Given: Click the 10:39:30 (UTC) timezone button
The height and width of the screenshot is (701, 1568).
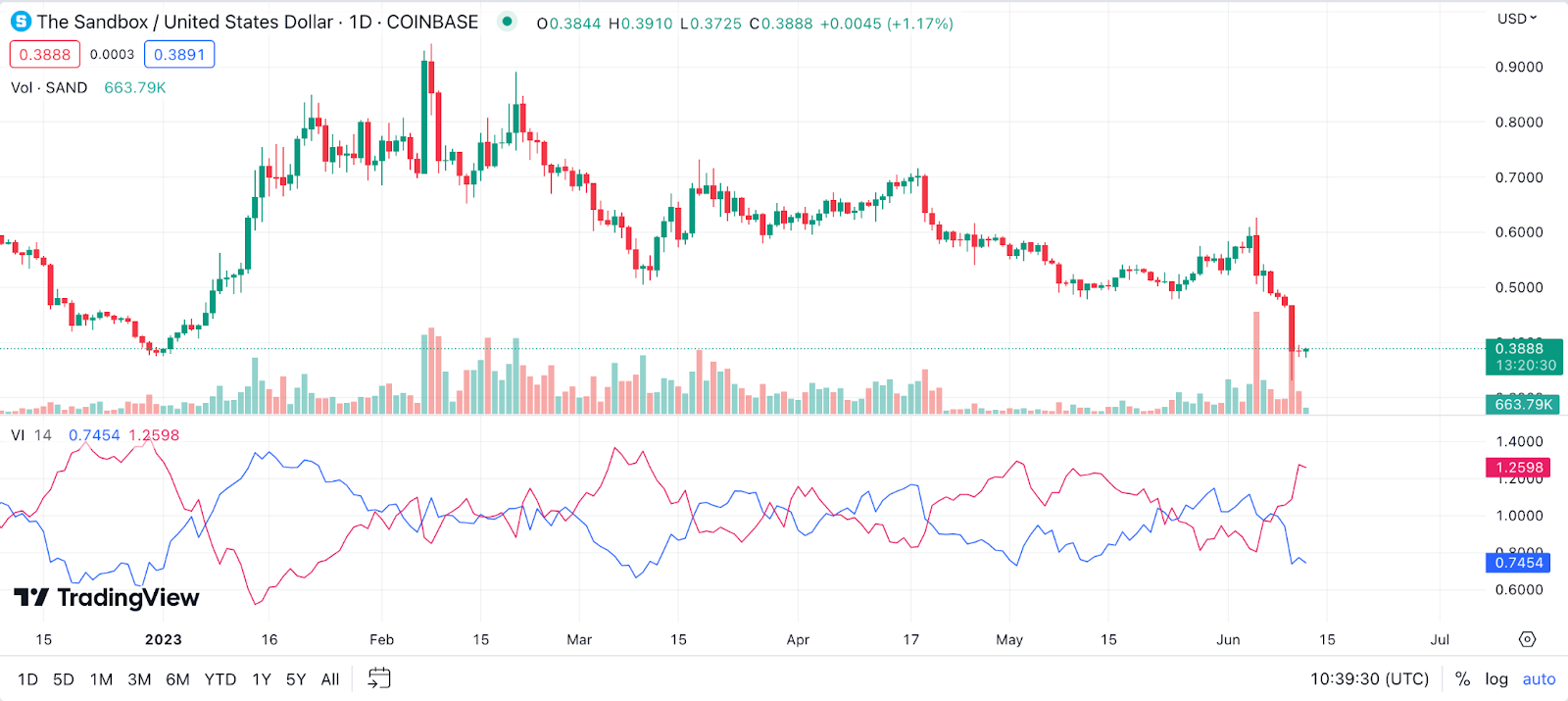Looking at the screenshot, I should click(x=1370, y=679).
